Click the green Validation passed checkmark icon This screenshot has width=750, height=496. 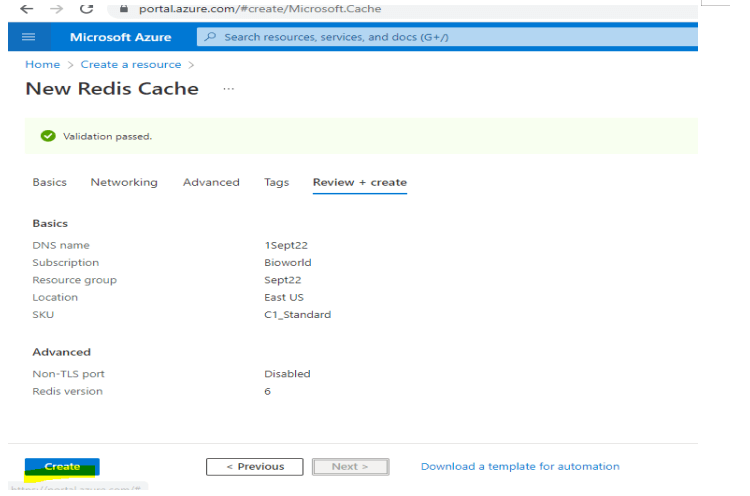pos(48,136)
